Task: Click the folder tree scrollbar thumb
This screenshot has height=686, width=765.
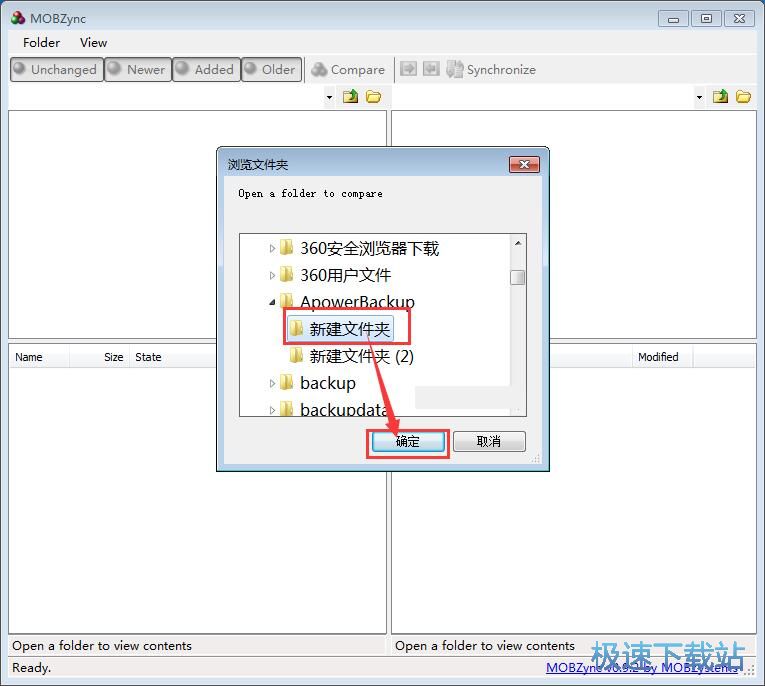Action: point(518,277)
